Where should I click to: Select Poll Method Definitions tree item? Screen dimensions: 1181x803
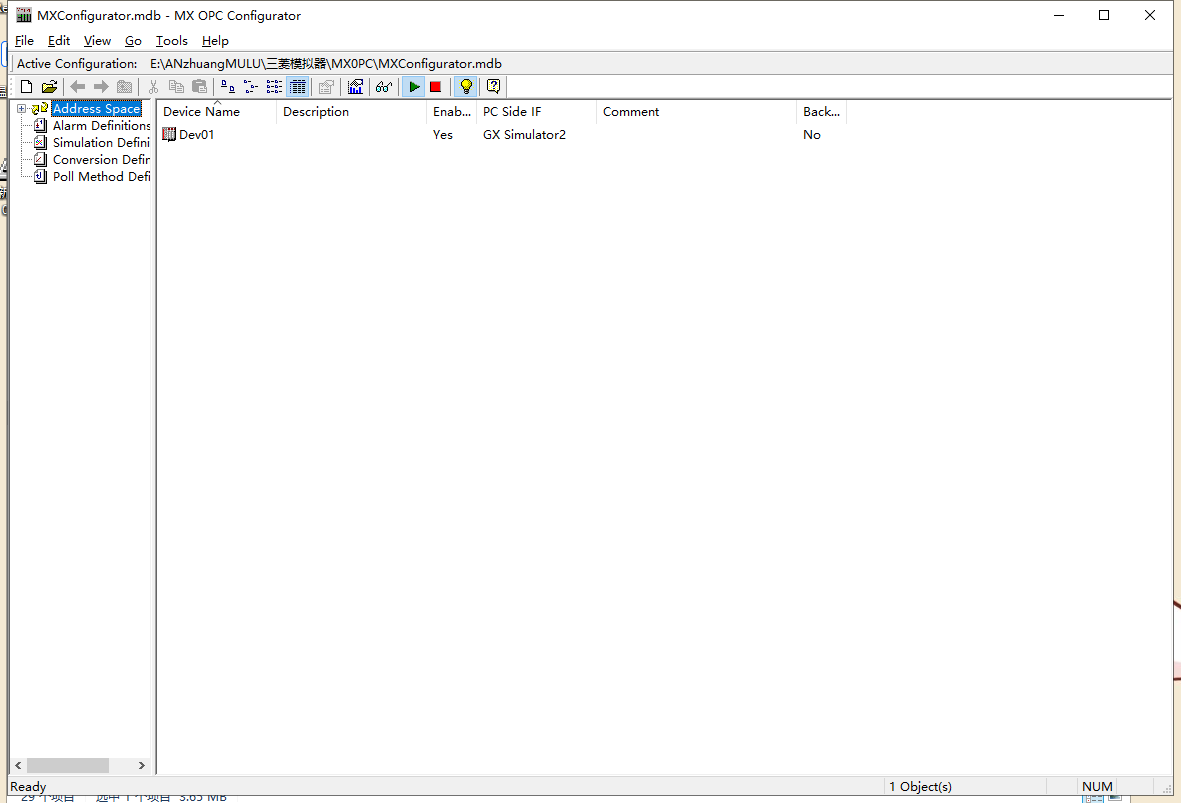point(102,176)
